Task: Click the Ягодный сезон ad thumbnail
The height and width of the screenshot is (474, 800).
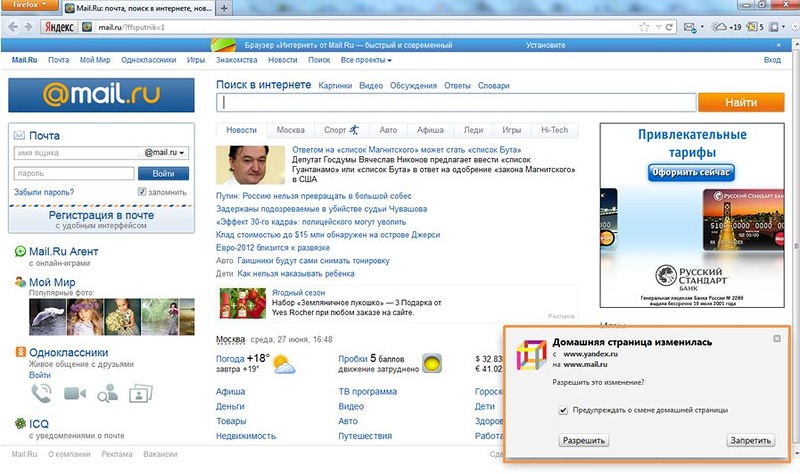Action: (x=242, y=304)
